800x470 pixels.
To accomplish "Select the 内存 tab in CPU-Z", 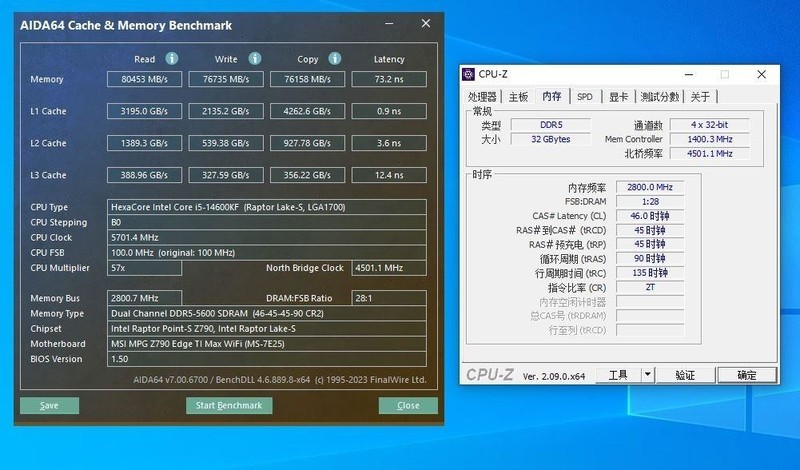I will [552, 96].
